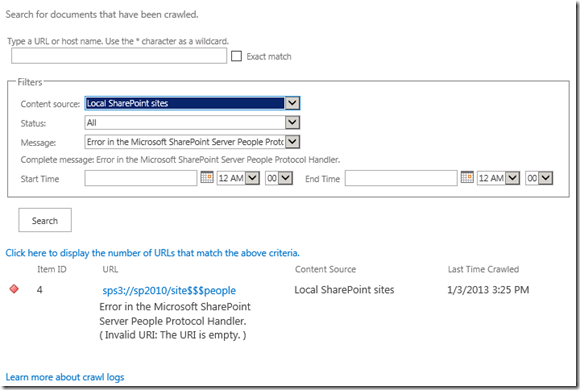Click the End Time date input field
580x390 pixels.
(x=401, y=178)
